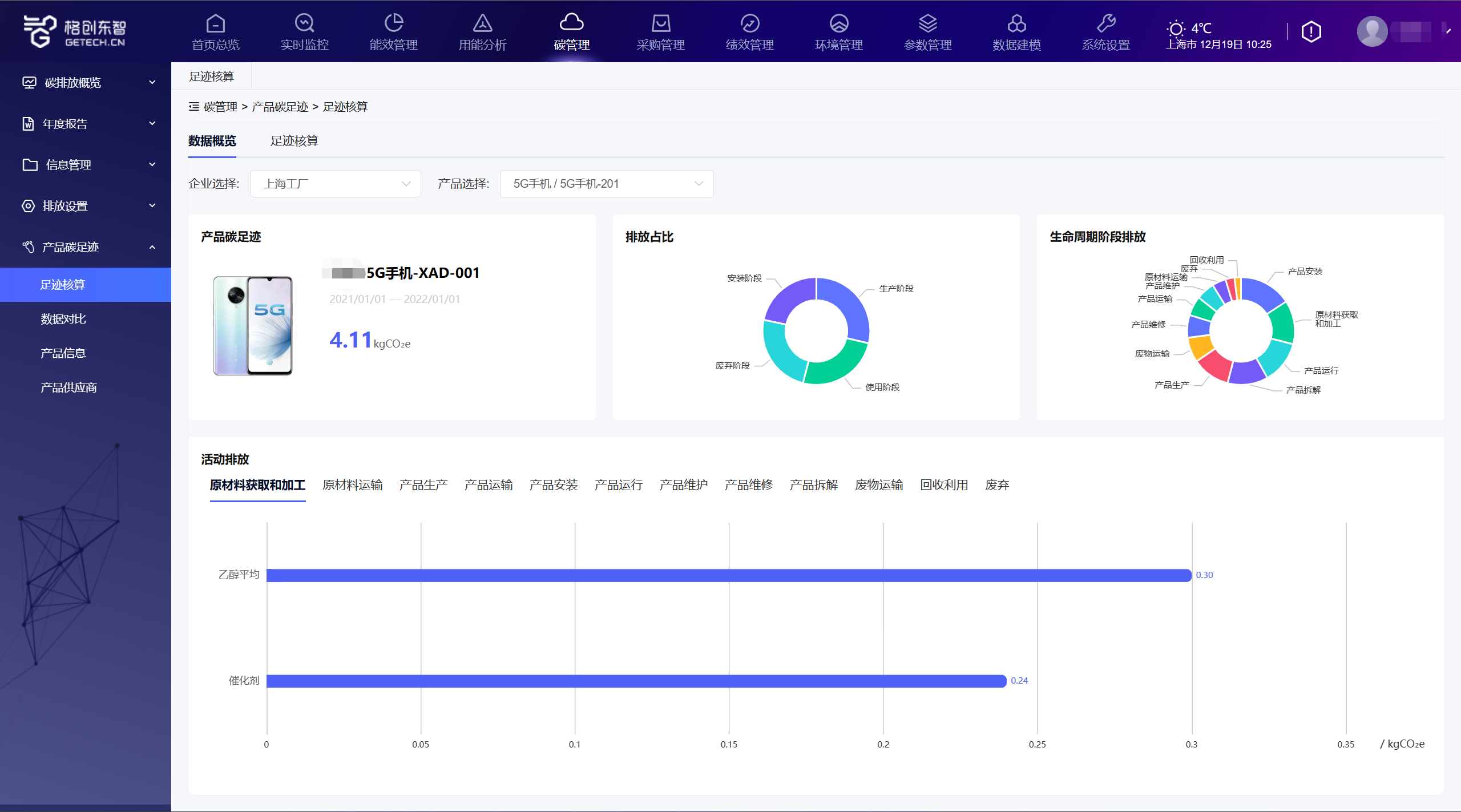This screenshot has height=812, width=1461.
Task: Go to 数据对比 in sidebar
Action: coord(63,319)
